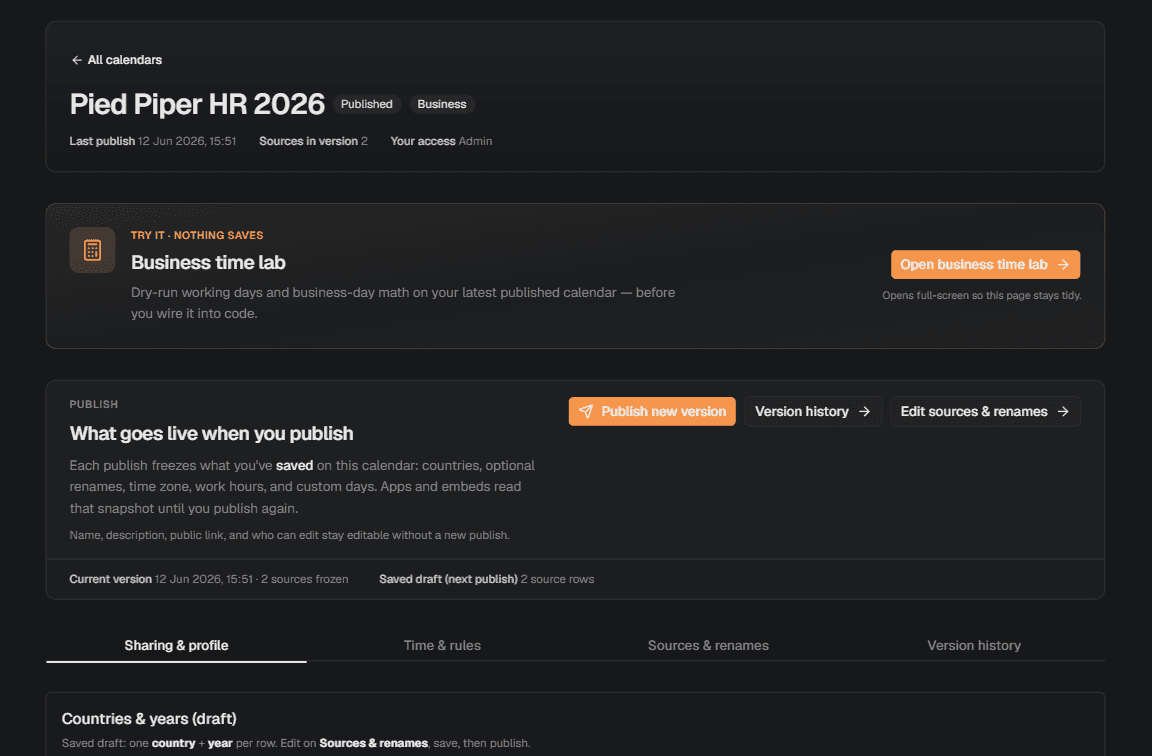
Task: Click the Your access Admin text
Action: [441, 141]
